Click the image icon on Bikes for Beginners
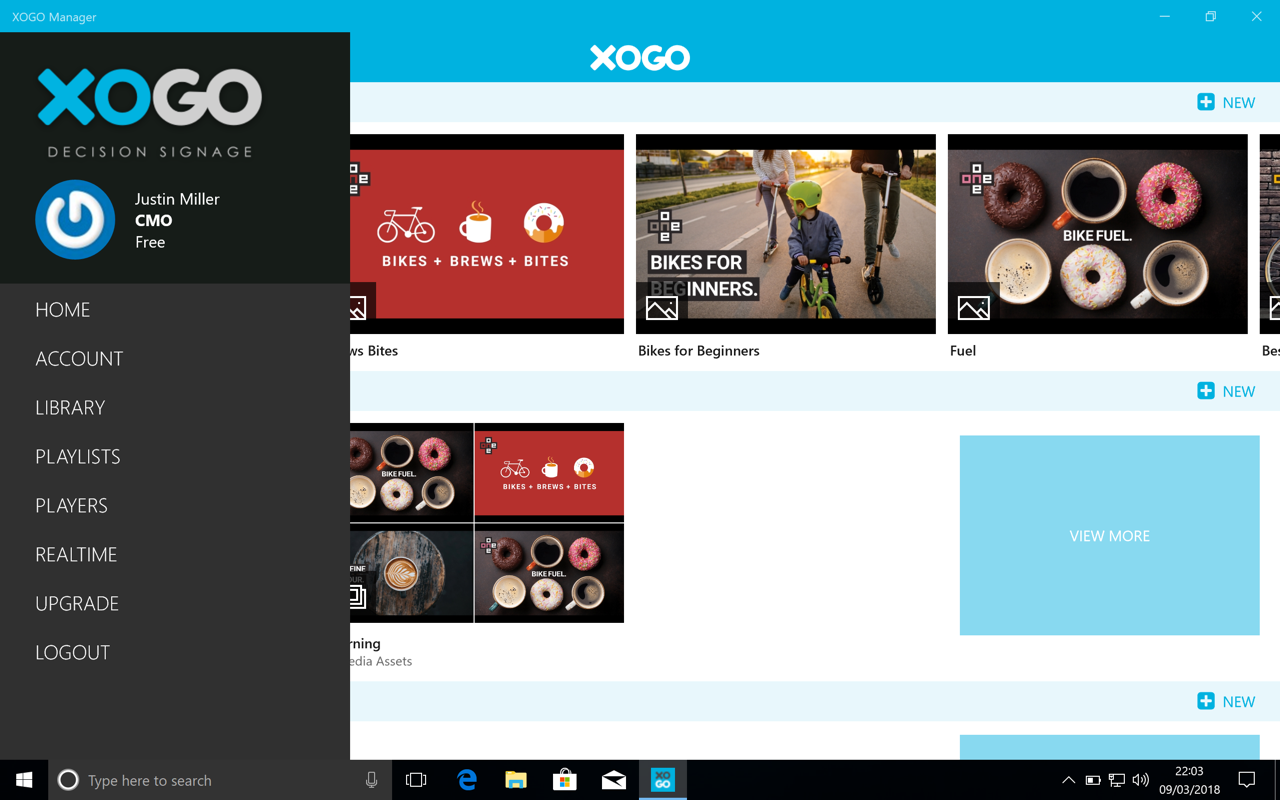This screenshot has height=800, width=1280. point(661,308)
